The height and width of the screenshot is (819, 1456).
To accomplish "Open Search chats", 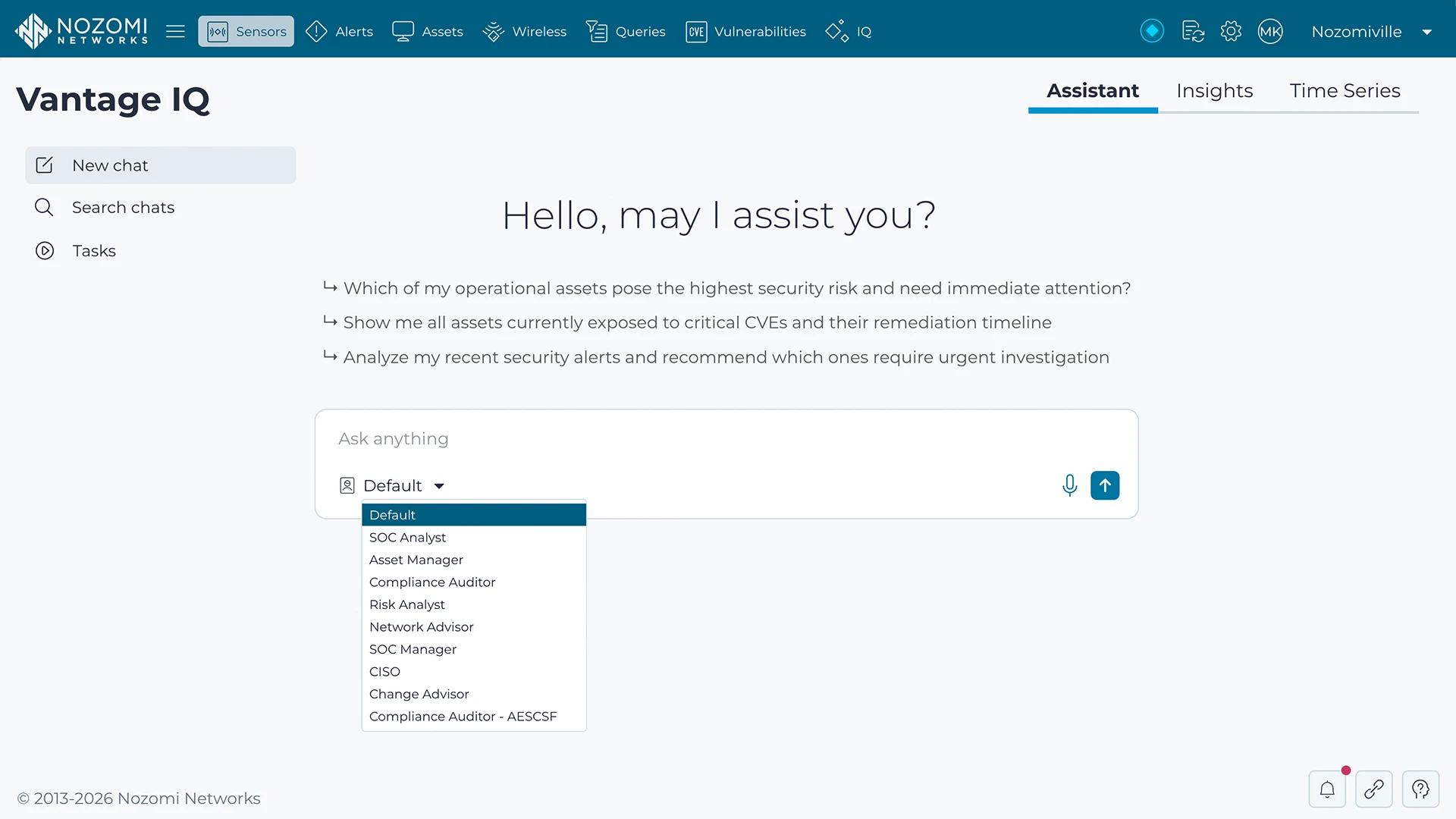I will tap(105, 207).
